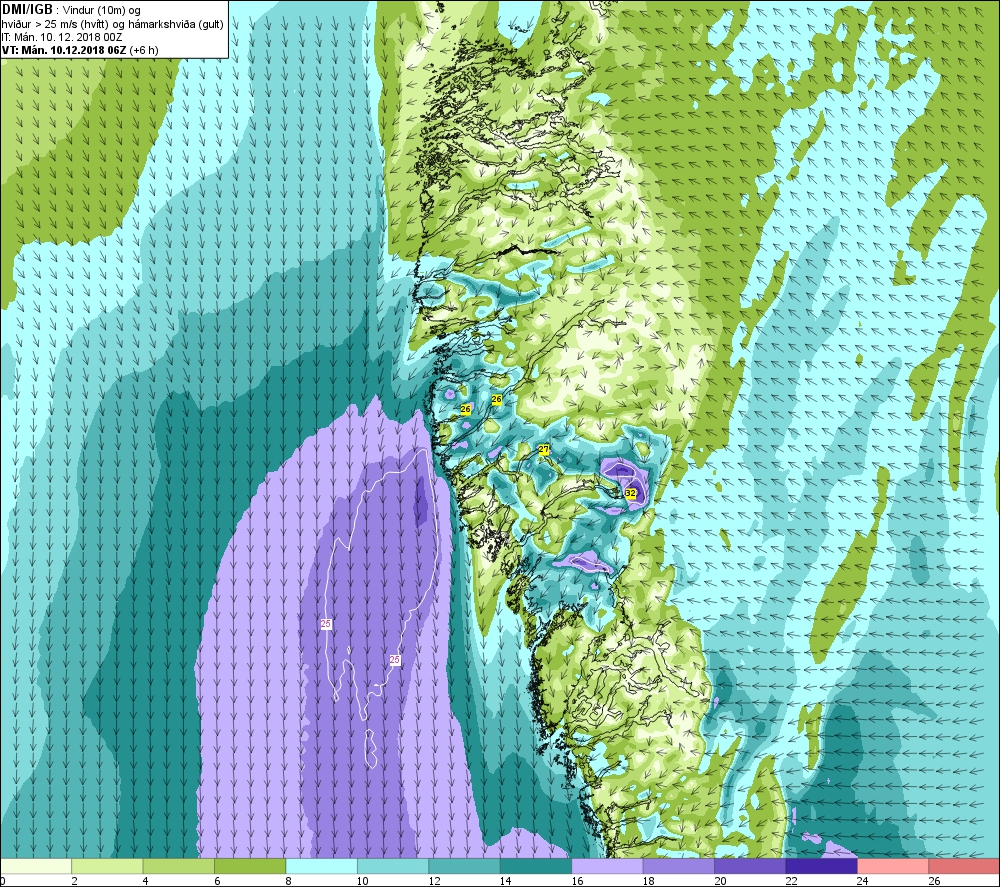This screenshot has width=1000, height=887.
Task: Click the "IT: Mán. 10. 12. 2018 00Z" line
Action: point(62,37)
